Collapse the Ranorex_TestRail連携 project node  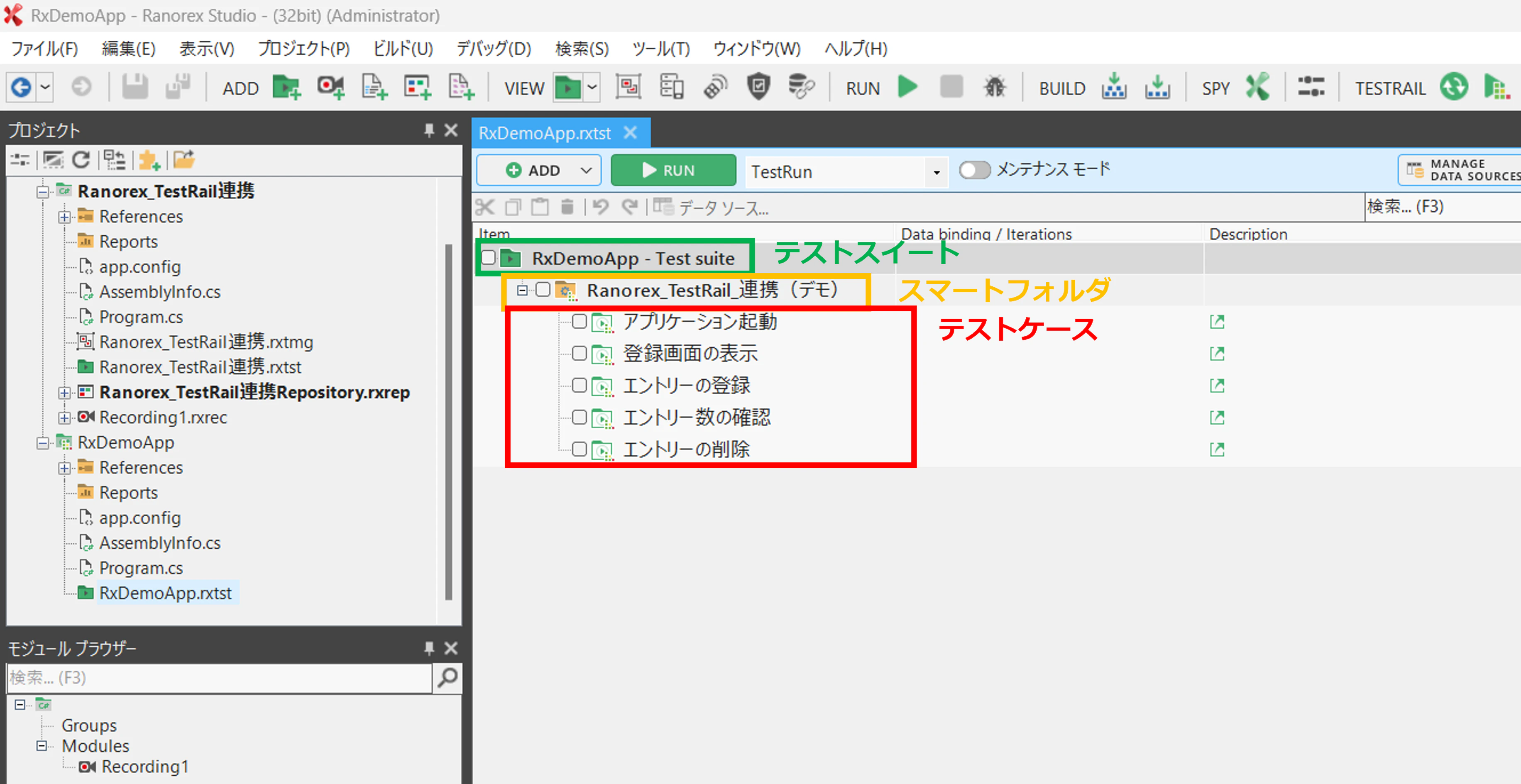42,191
